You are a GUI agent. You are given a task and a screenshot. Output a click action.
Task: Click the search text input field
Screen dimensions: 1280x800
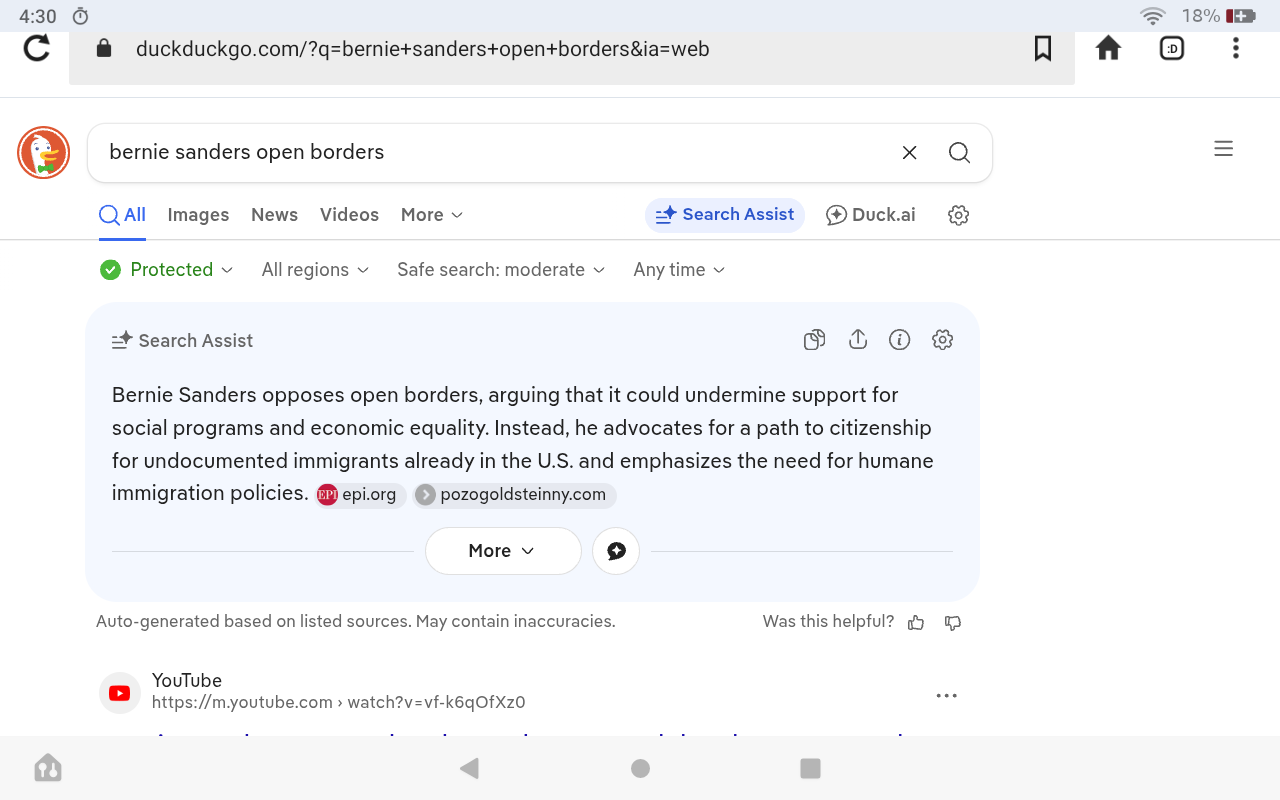click(490, 152)
